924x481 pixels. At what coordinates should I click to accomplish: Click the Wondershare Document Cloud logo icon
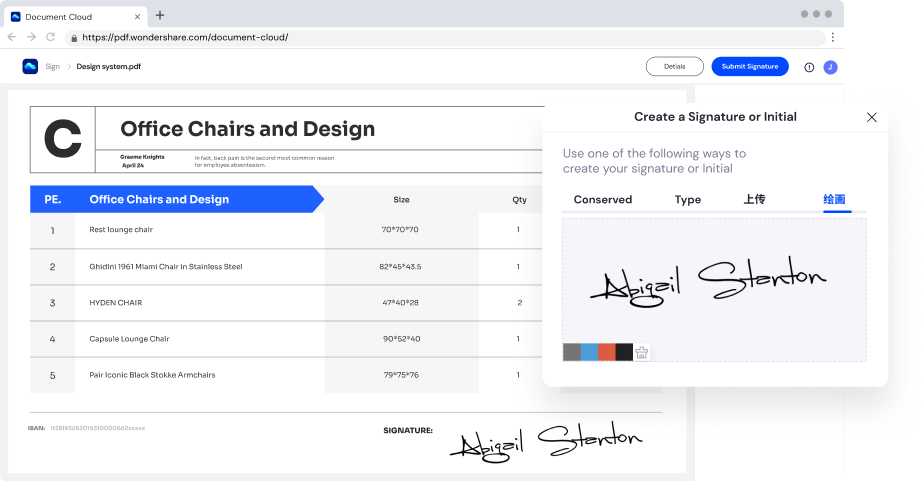pyautogui.click(x=30, y=67)
